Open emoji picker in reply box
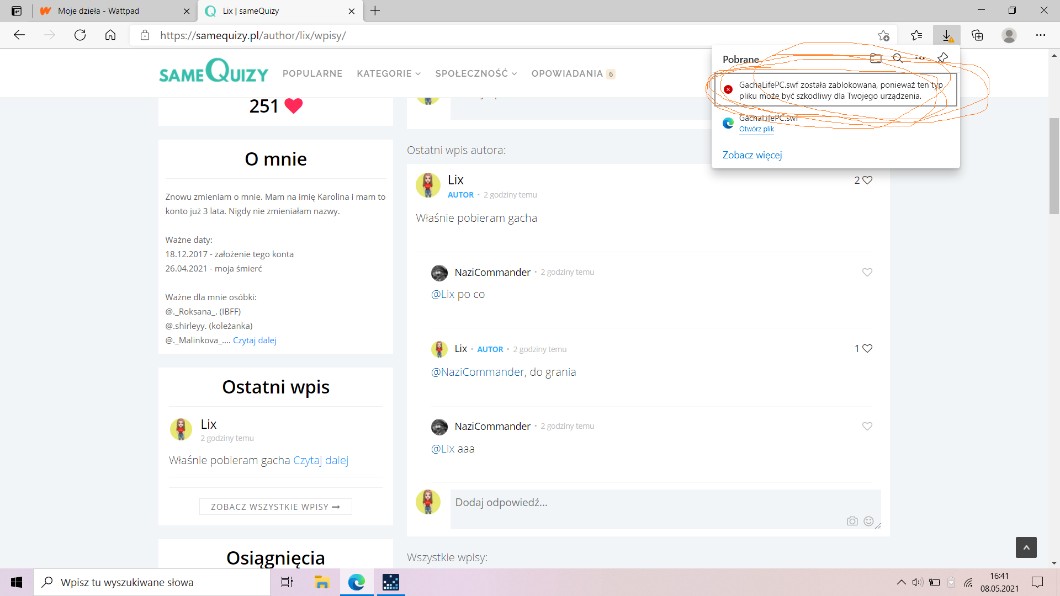This screenshot has height=596, width=1060. (x=868, y=521)
